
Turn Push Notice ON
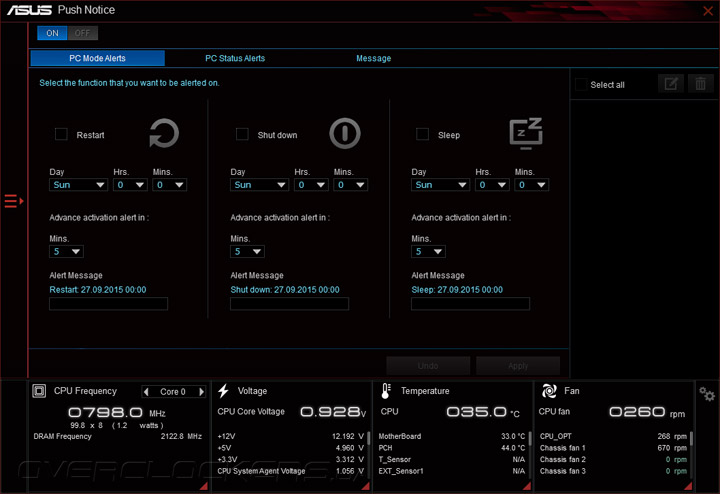point(52,33)
